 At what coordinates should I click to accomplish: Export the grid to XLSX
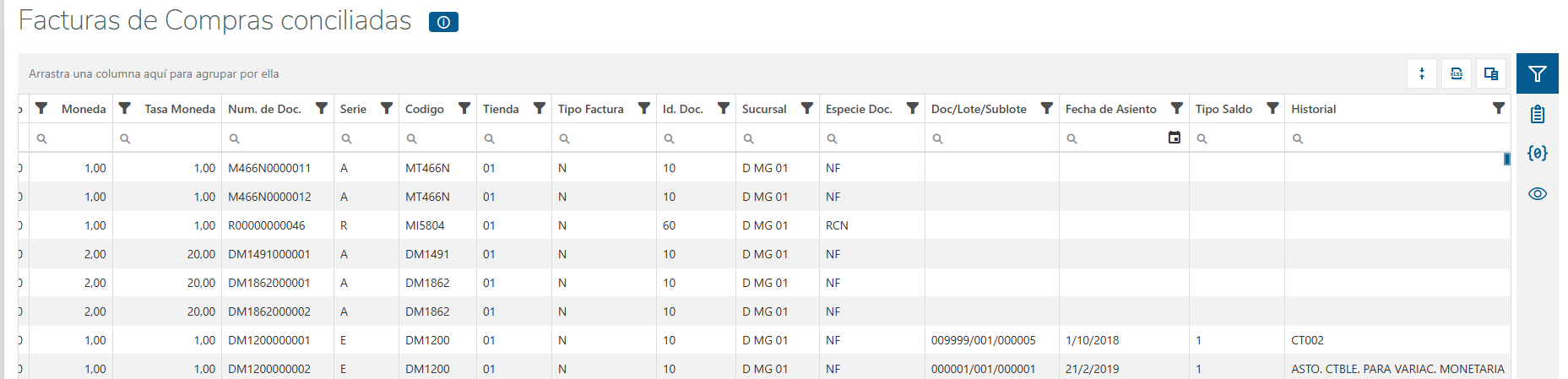1457,74
